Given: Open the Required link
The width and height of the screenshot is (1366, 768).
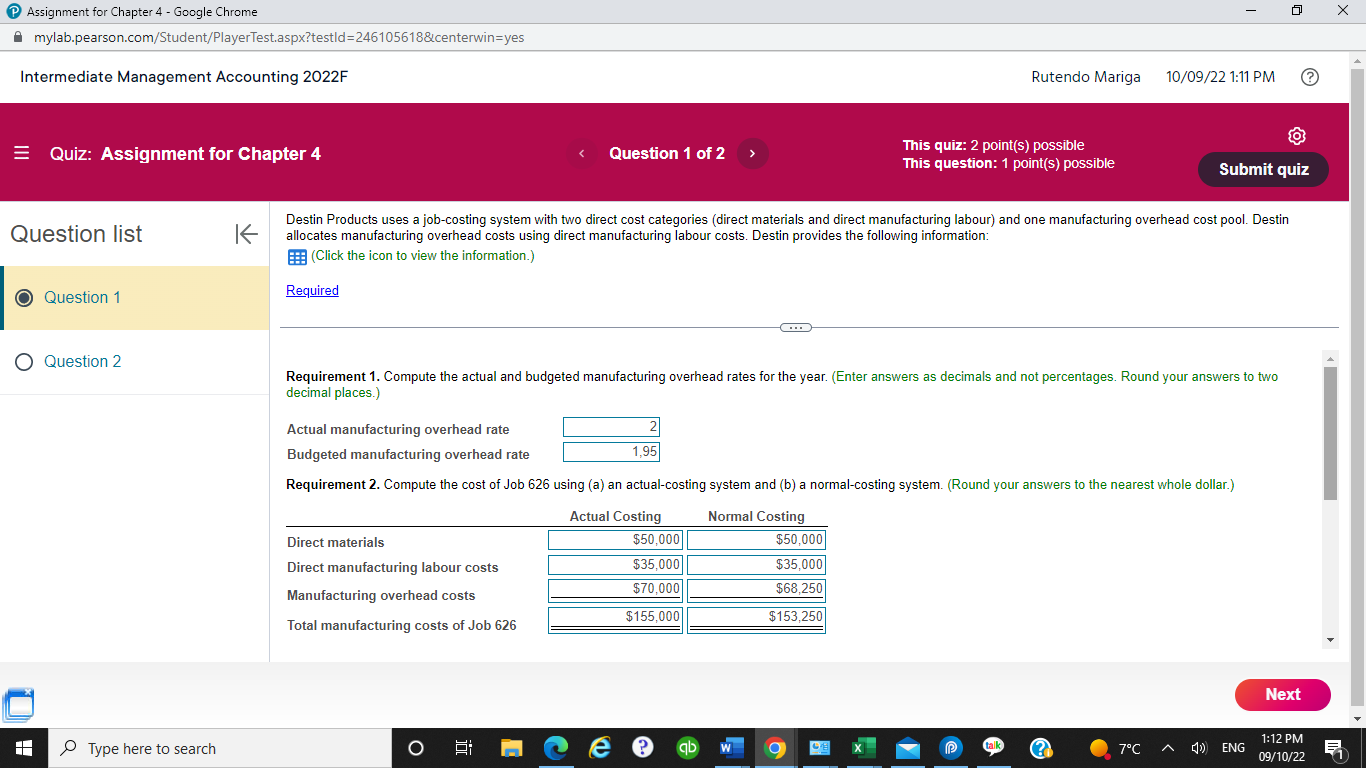Looking at the screenshot, I should [312, 290].
